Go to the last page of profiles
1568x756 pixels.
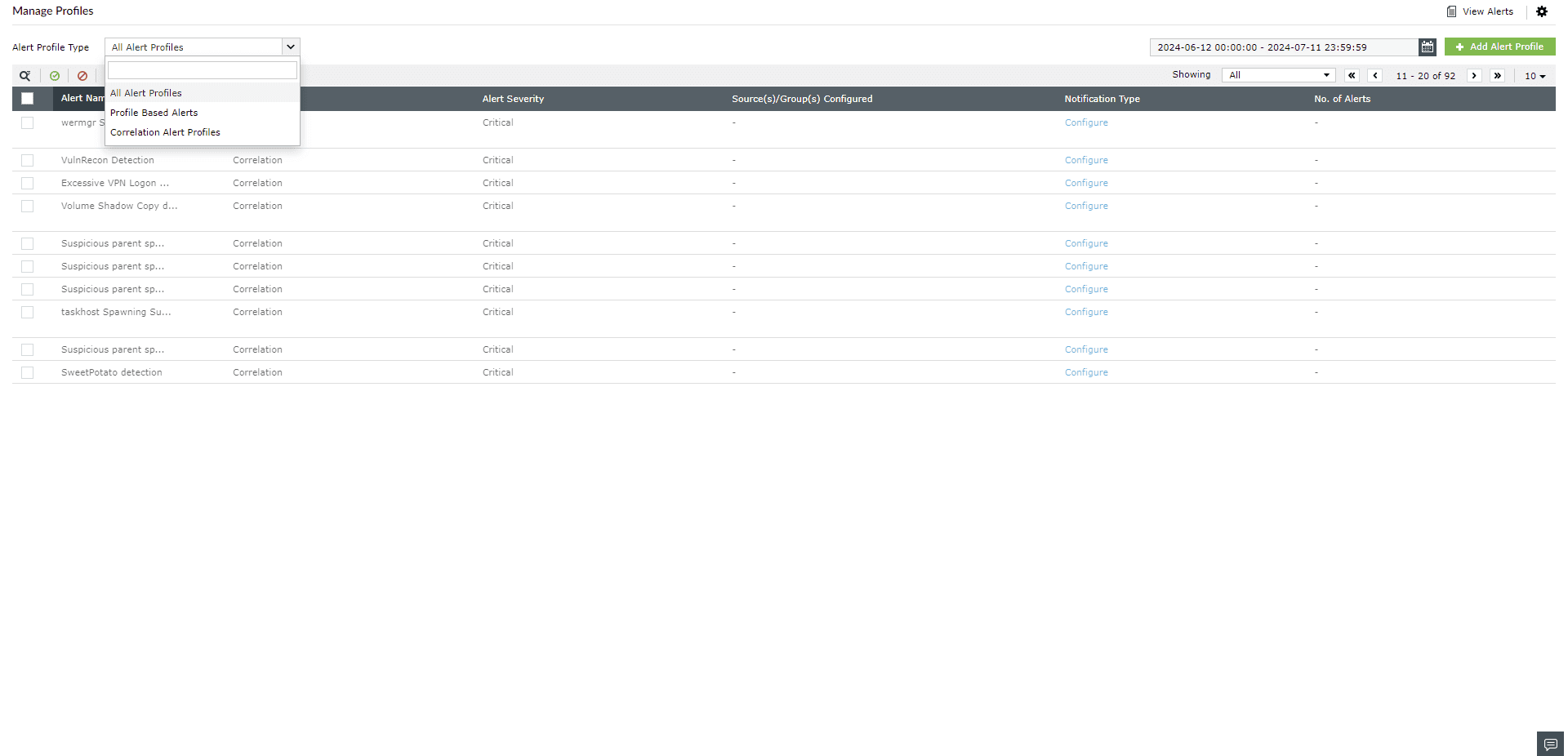[1498, 75]
